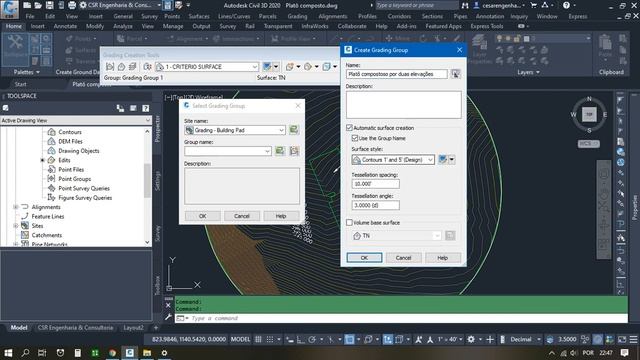The height and width of the screenshot is (360, 640).
Task: Select Contours in Toolspace tree
Action: [70, 132]
